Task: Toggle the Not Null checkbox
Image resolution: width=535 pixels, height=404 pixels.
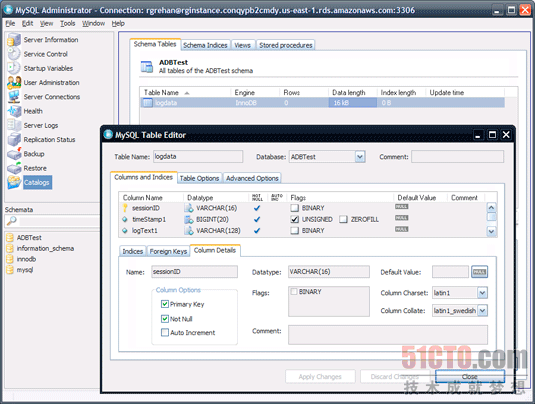Action: click(x=165, y=319)
